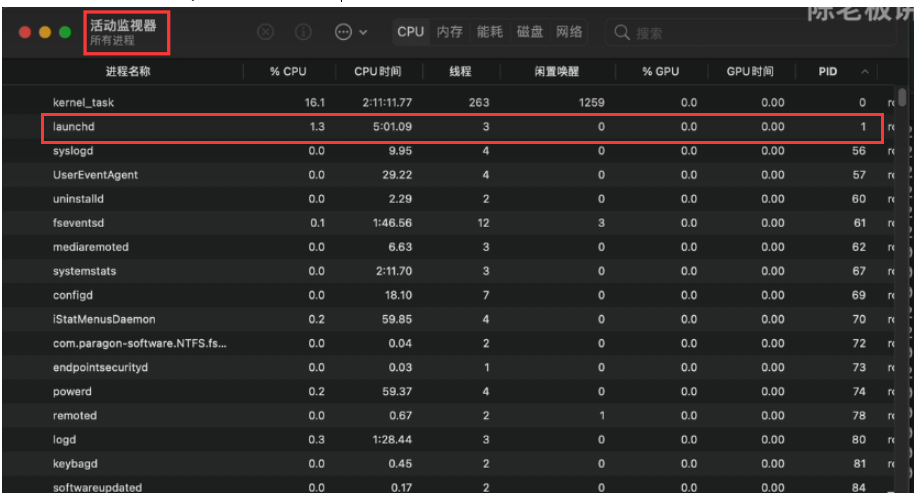Viewport: 924px width, 503px height.
Task: Toggle PID column sort direction arrow
Action: (x=864, y=72)
